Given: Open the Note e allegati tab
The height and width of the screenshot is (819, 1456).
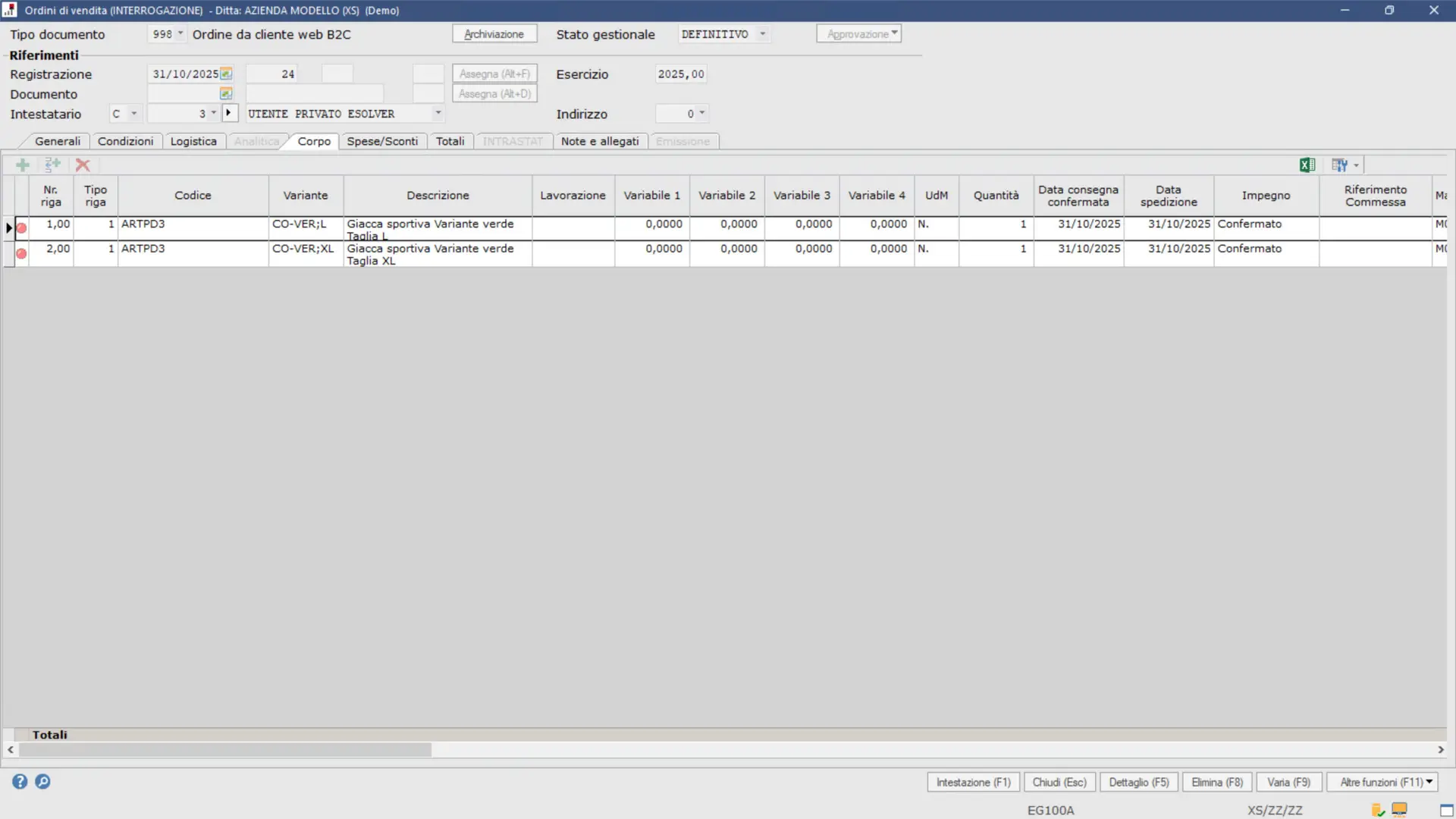Looking at the screenshot, I should pyautogui.click(x=599, y=141).
